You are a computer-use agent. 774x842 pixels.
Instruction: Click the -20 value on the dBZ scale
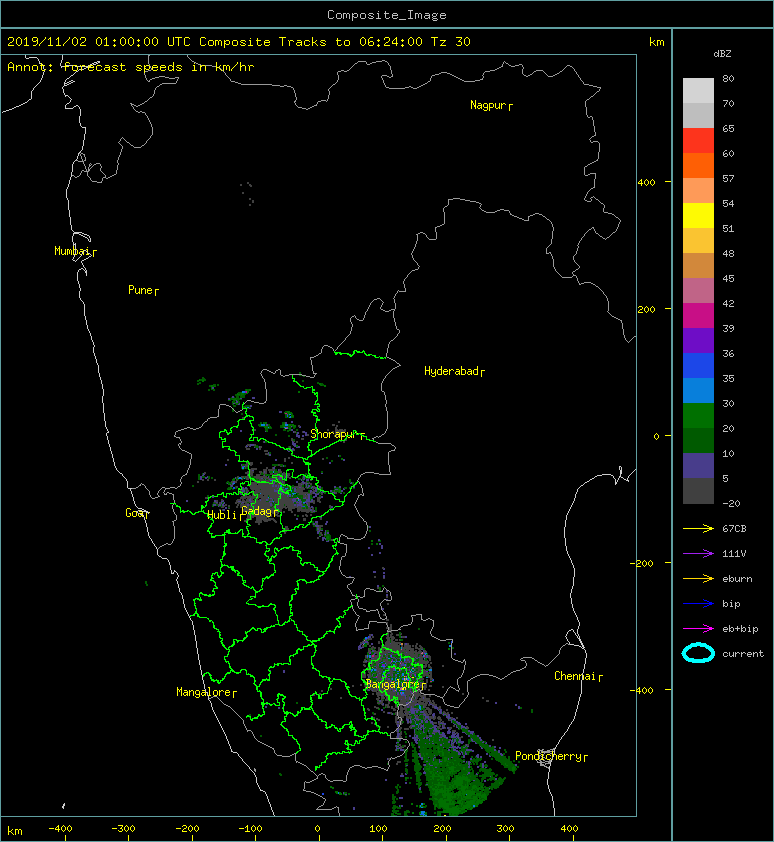coord(731,504)
